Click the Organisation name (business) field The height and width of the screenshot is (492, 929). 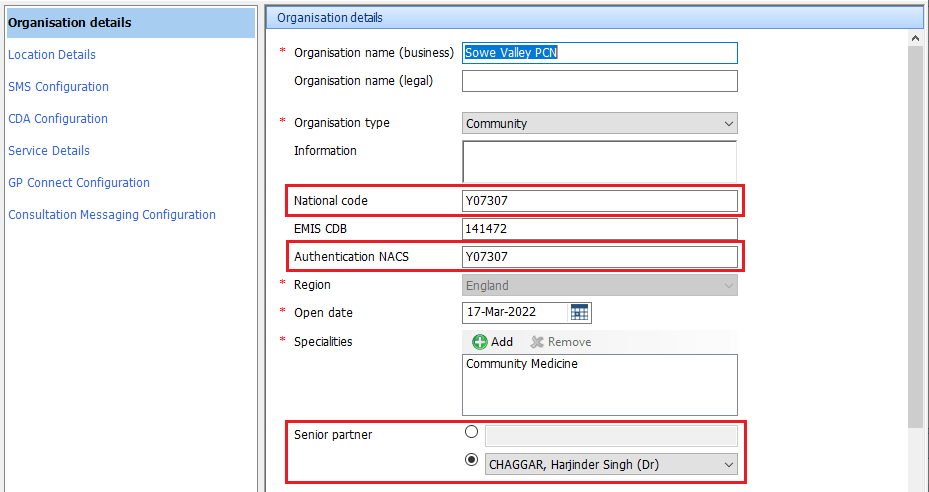[x=600, y=53]
